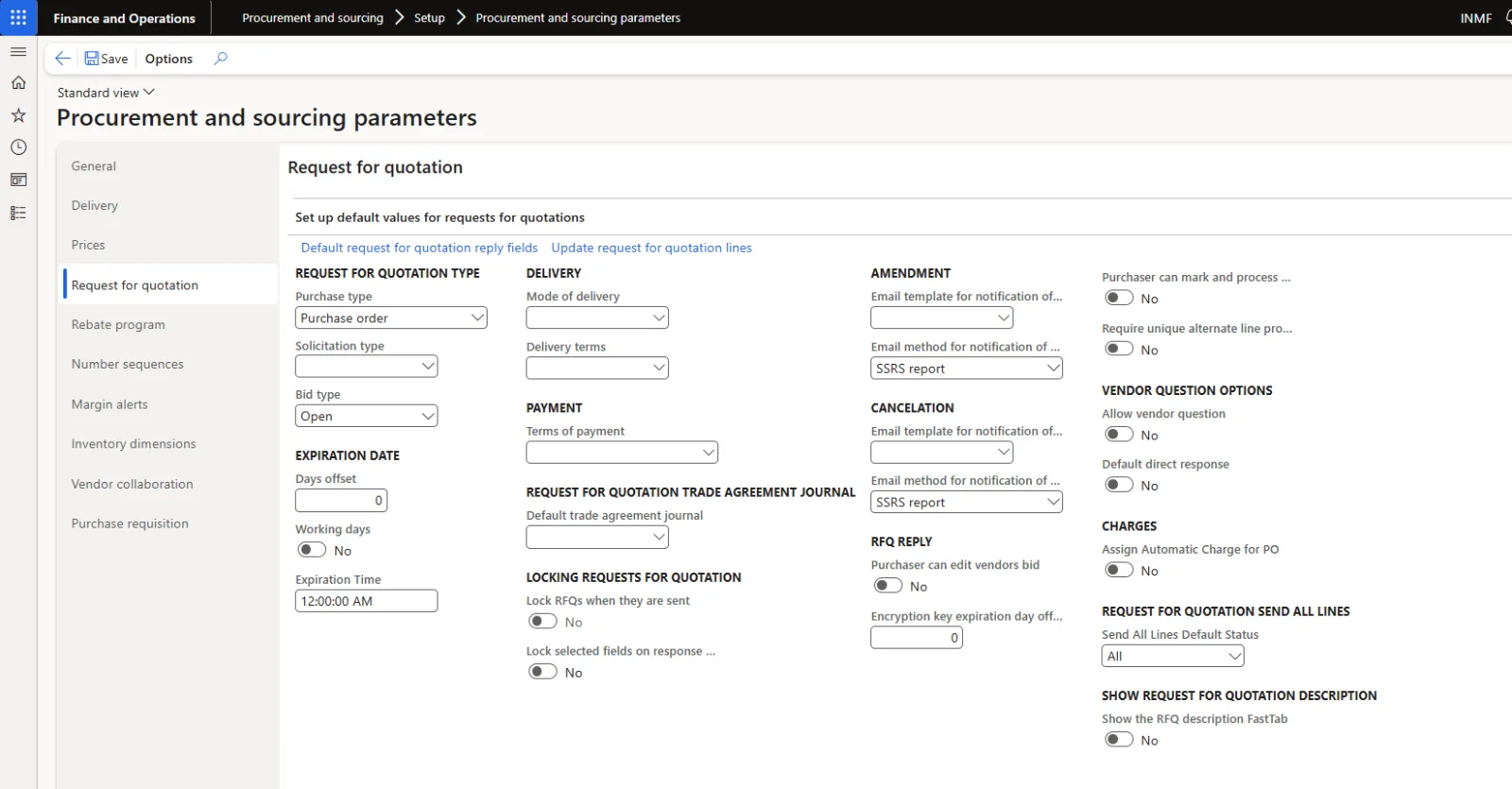The width and height of the screenshot is (1512, 789).
Task: Toggle Lock RFQs when they are sent
Action: [542, 622]
